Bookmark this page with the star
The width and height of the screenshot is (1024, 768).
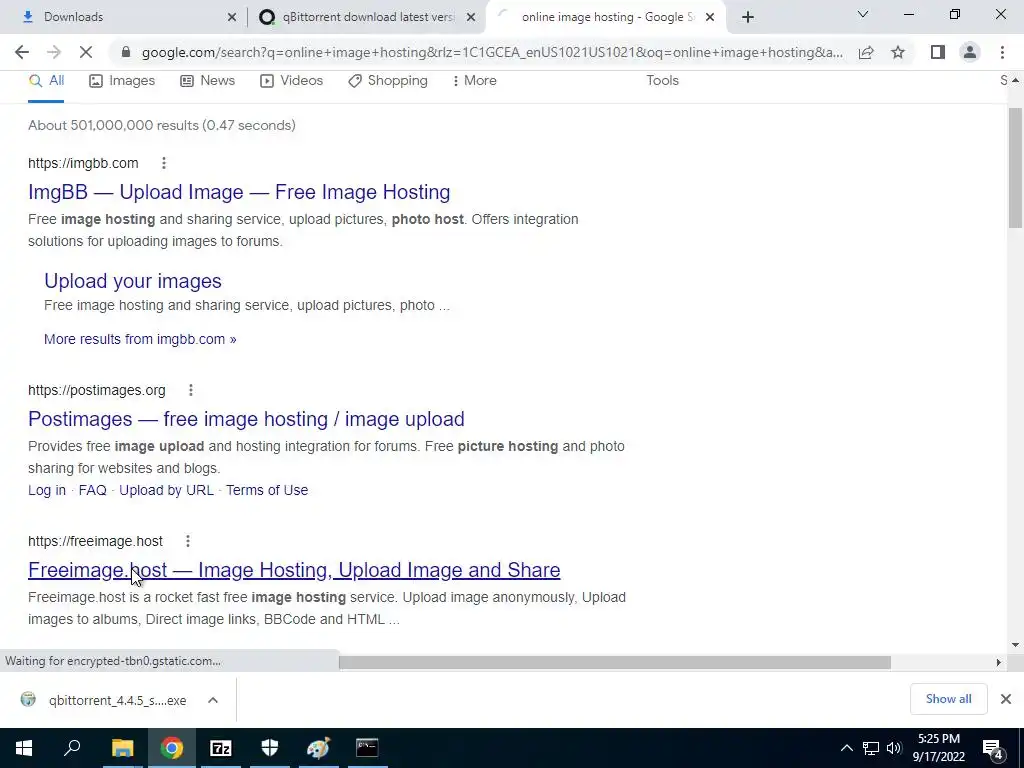pyautogui.click(x=898, y=52)
